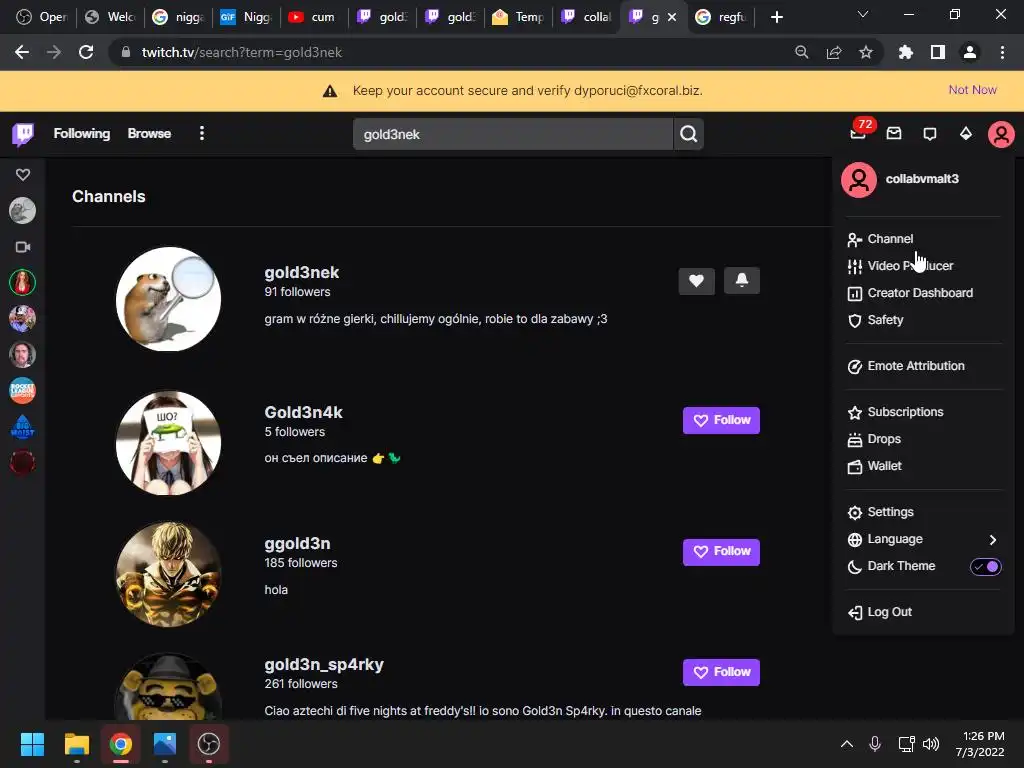Follow the ggold3n channel
Screen dimensions: 1024x768
[721, 552]
